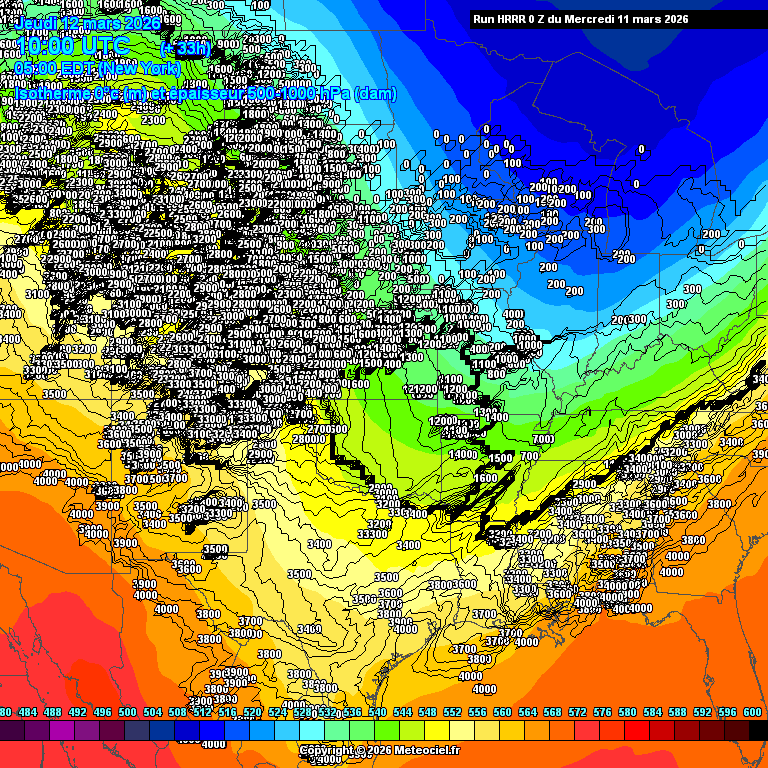This screenshot has width=768, height=768.
Task: Click the 05:00 EDT (New York) label
Action: click(x=98, y=69)
